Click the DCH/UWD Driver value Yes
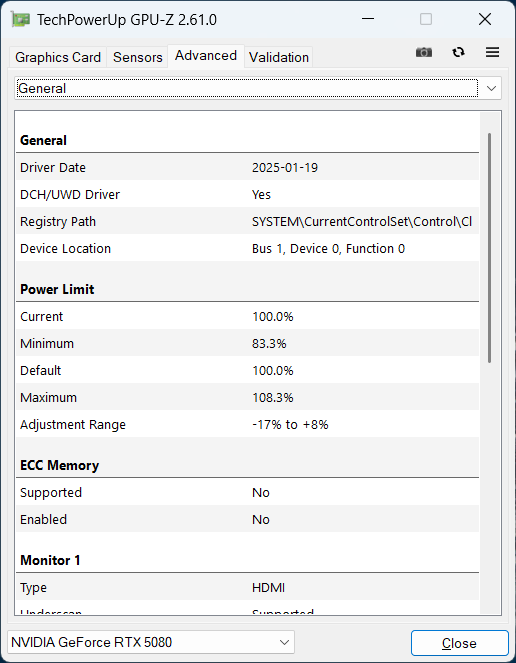The height and width of the screenshot is (663, 516). point(261,195)
